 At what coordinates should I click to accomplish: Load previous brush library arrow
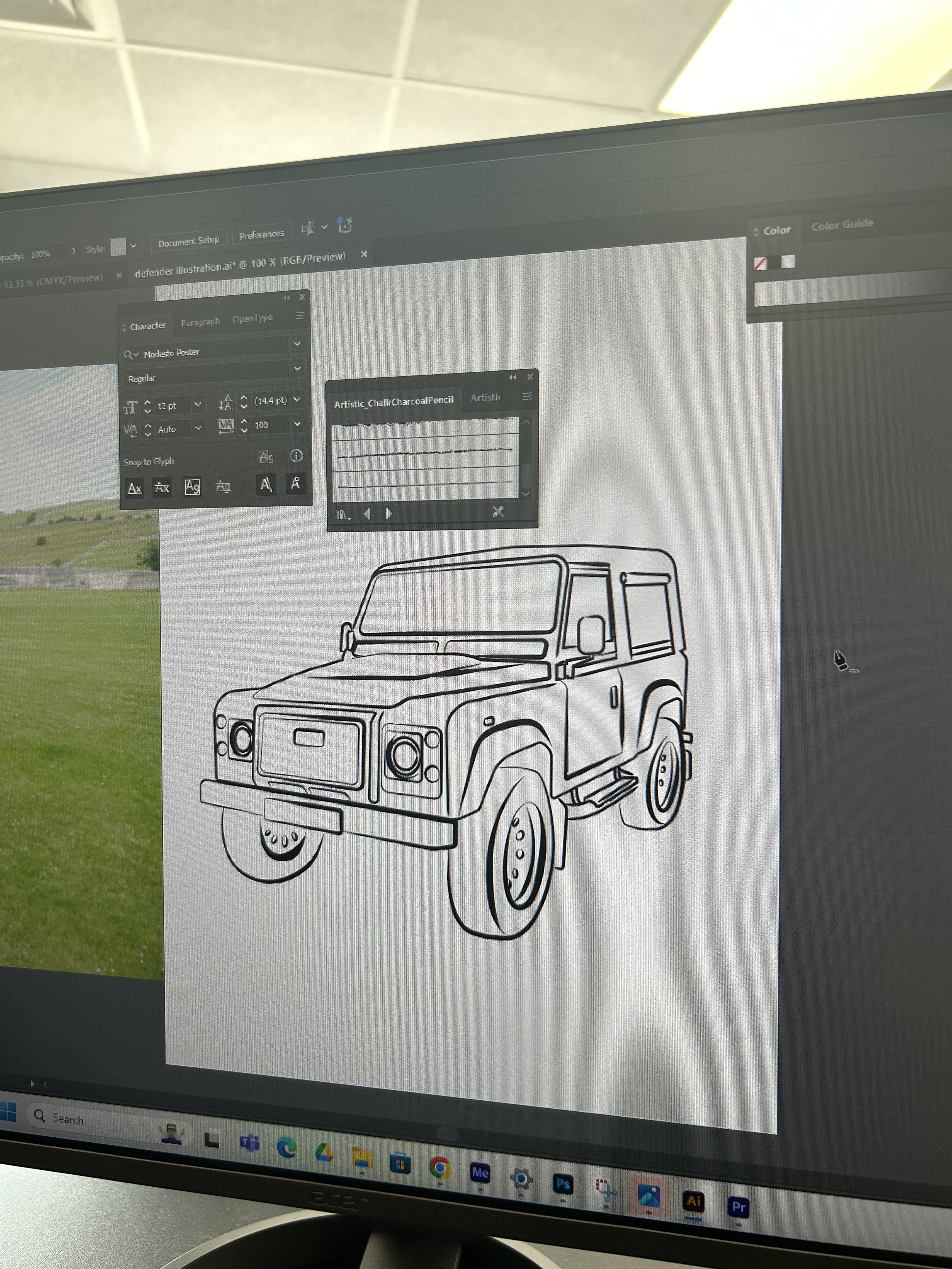tap(367, 514)
